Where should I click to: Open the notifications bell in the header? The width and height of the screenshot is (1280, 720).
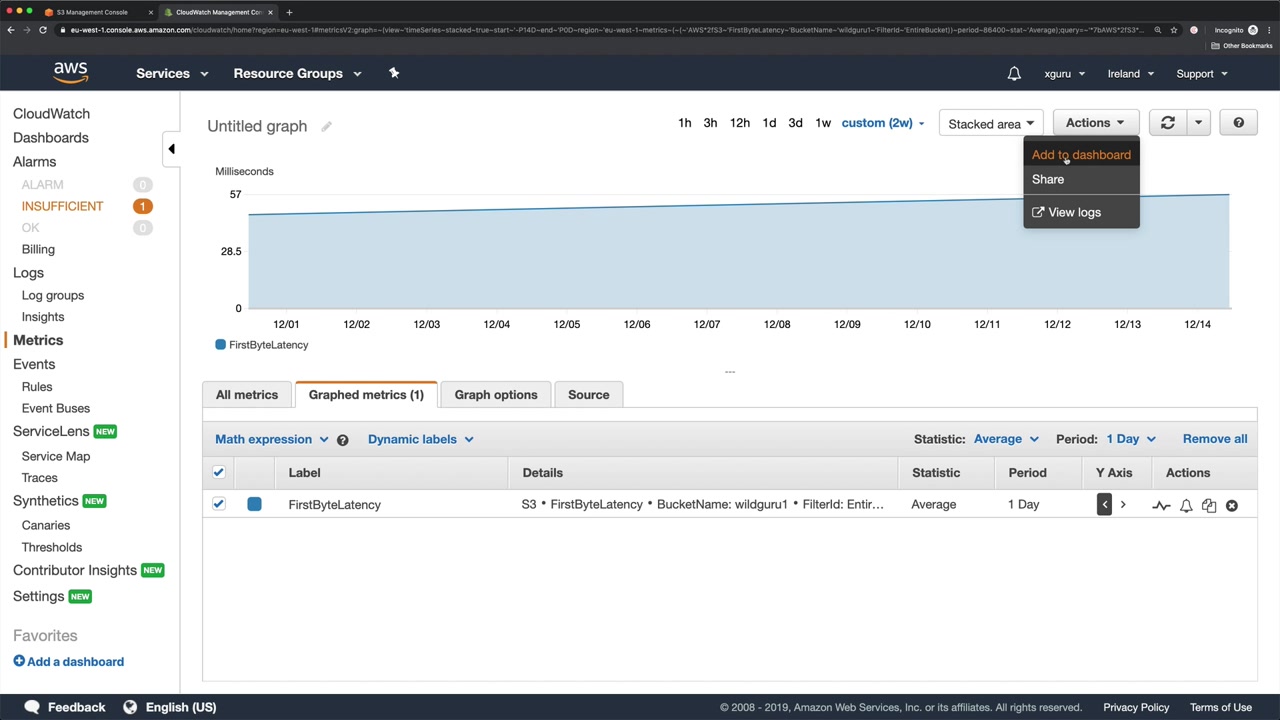tap(1014, 73)
